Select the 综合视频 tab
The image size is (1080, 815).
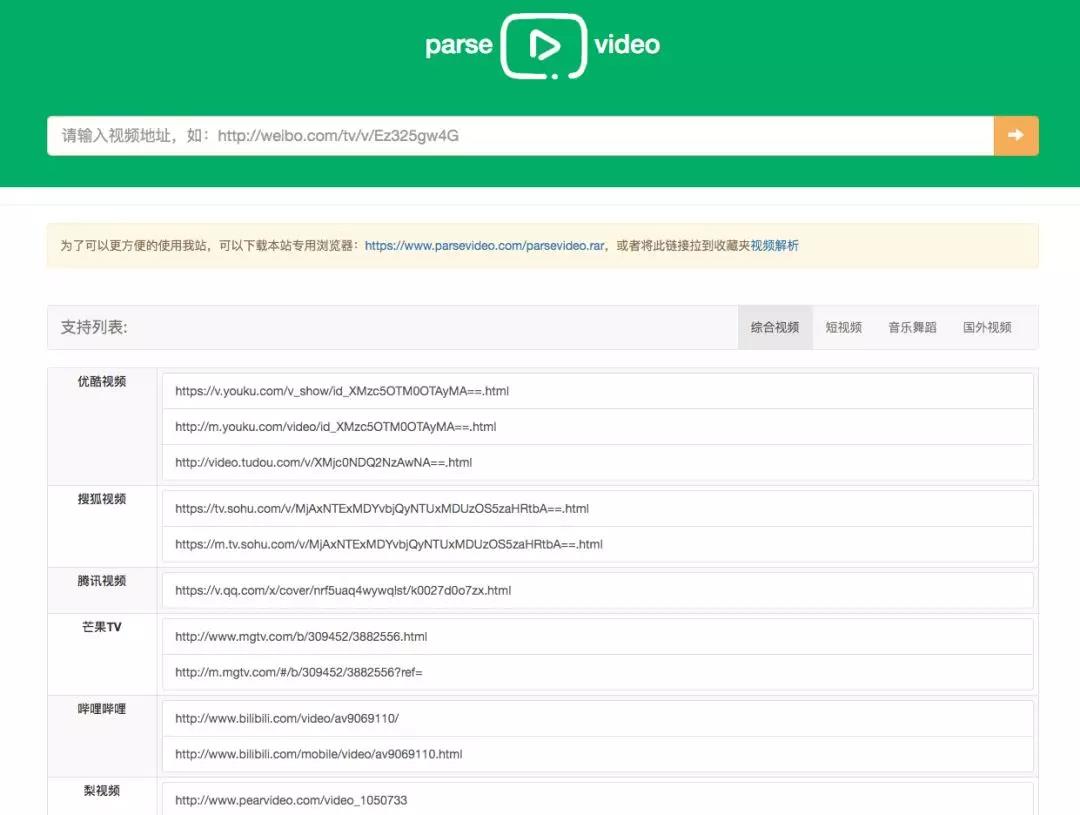pyautogui.click(x=775, y=328)
